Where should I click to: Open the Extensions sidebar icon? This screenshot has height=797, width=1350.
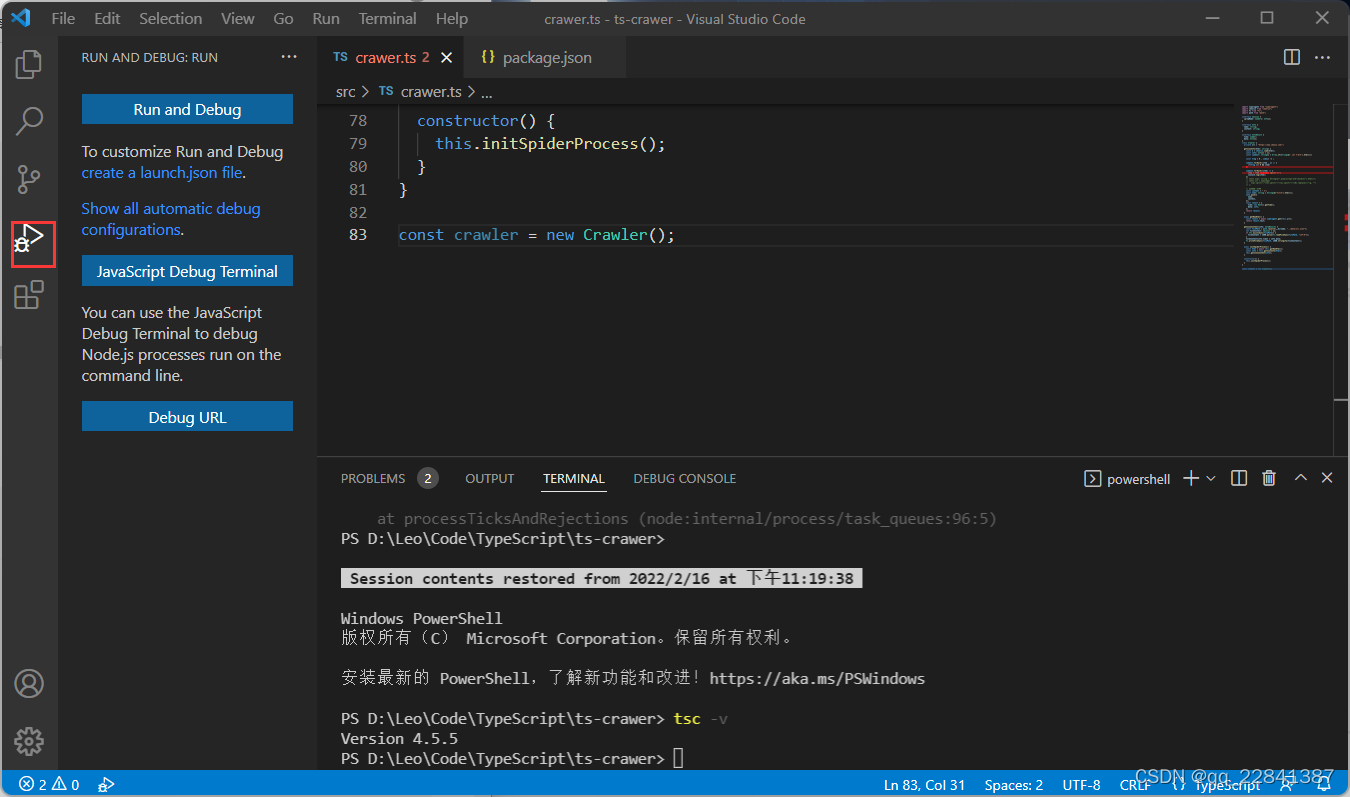coord(28,295)
